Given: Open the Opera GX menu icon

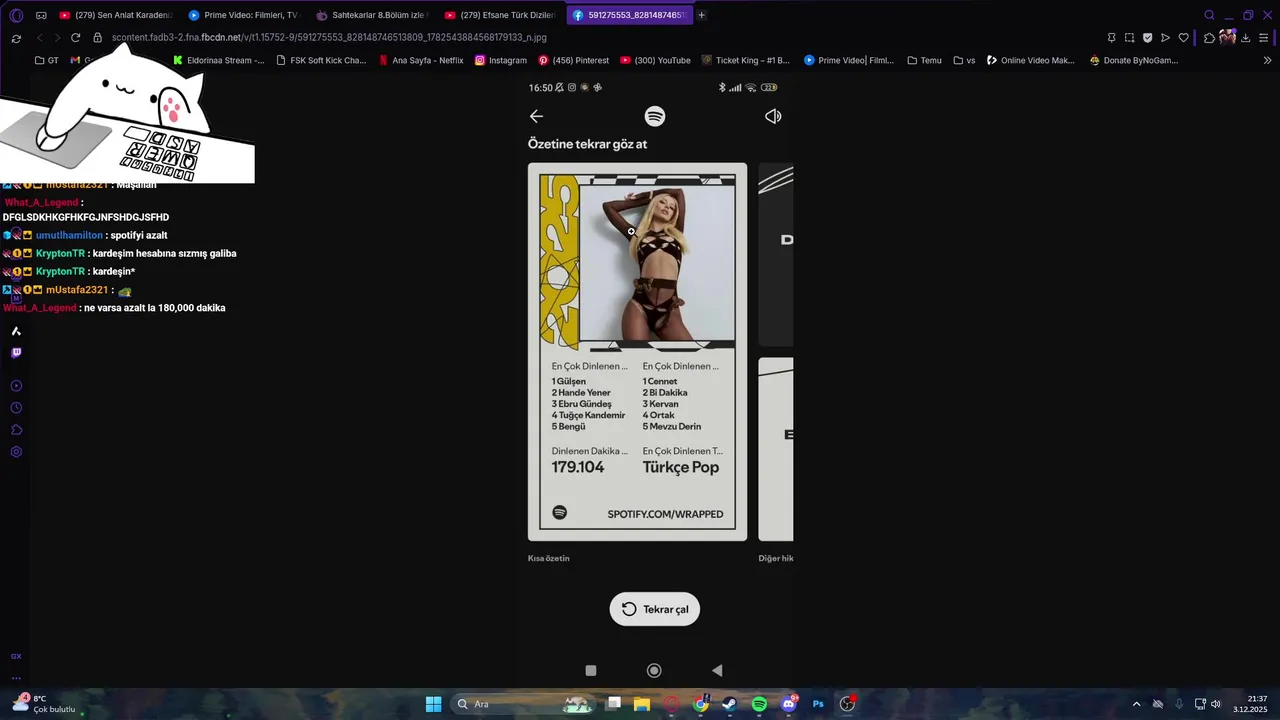Looking at the screenshot, I should click(x=15, y=15).
